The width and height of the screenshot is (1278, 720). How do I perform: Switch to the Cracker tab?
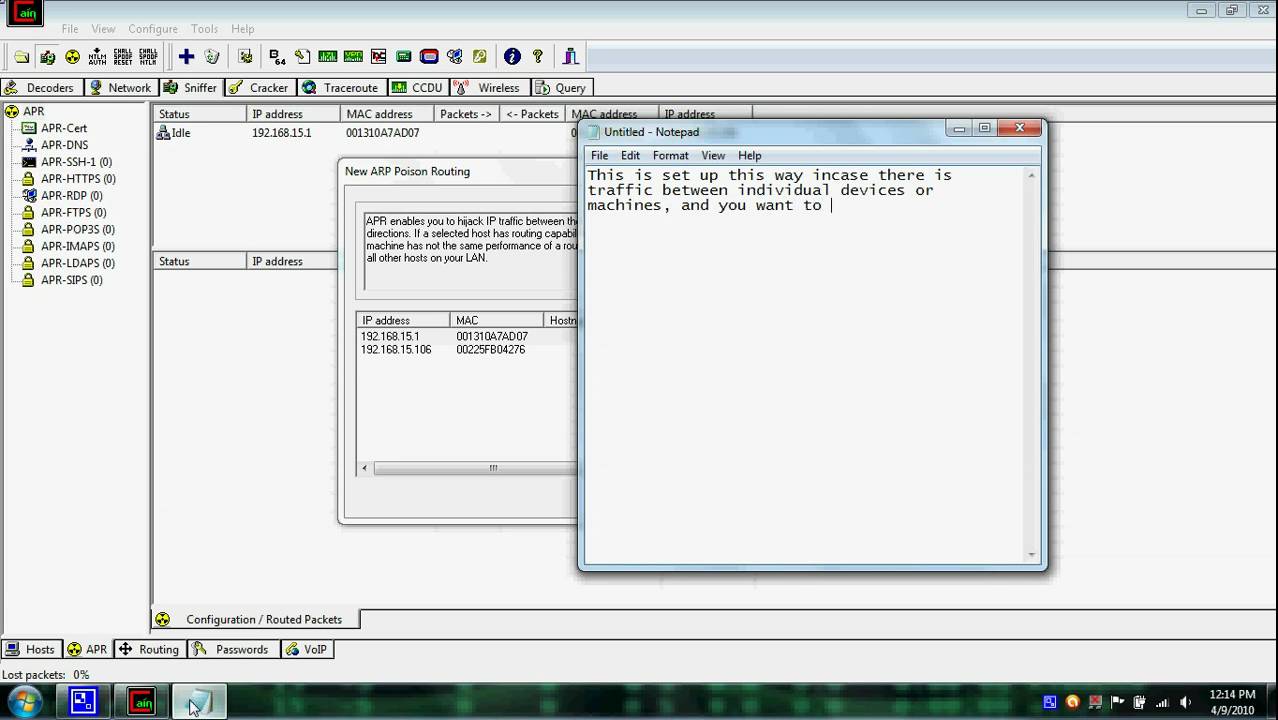pyautogui.click(x=259, y=88)
